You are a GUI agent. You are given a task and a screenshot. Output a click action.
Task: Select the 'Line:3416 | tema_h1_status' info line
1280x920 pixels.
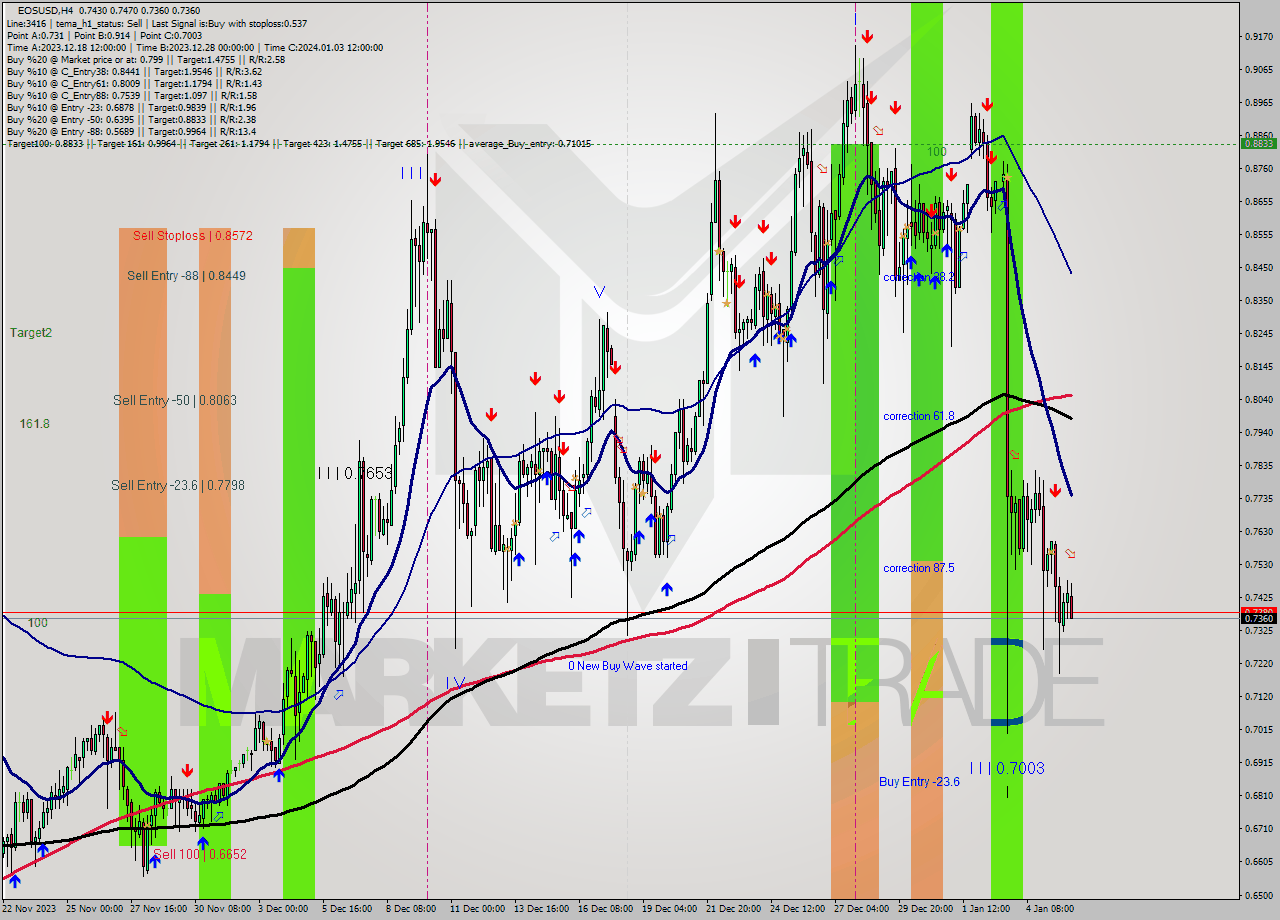pos(156,23)
